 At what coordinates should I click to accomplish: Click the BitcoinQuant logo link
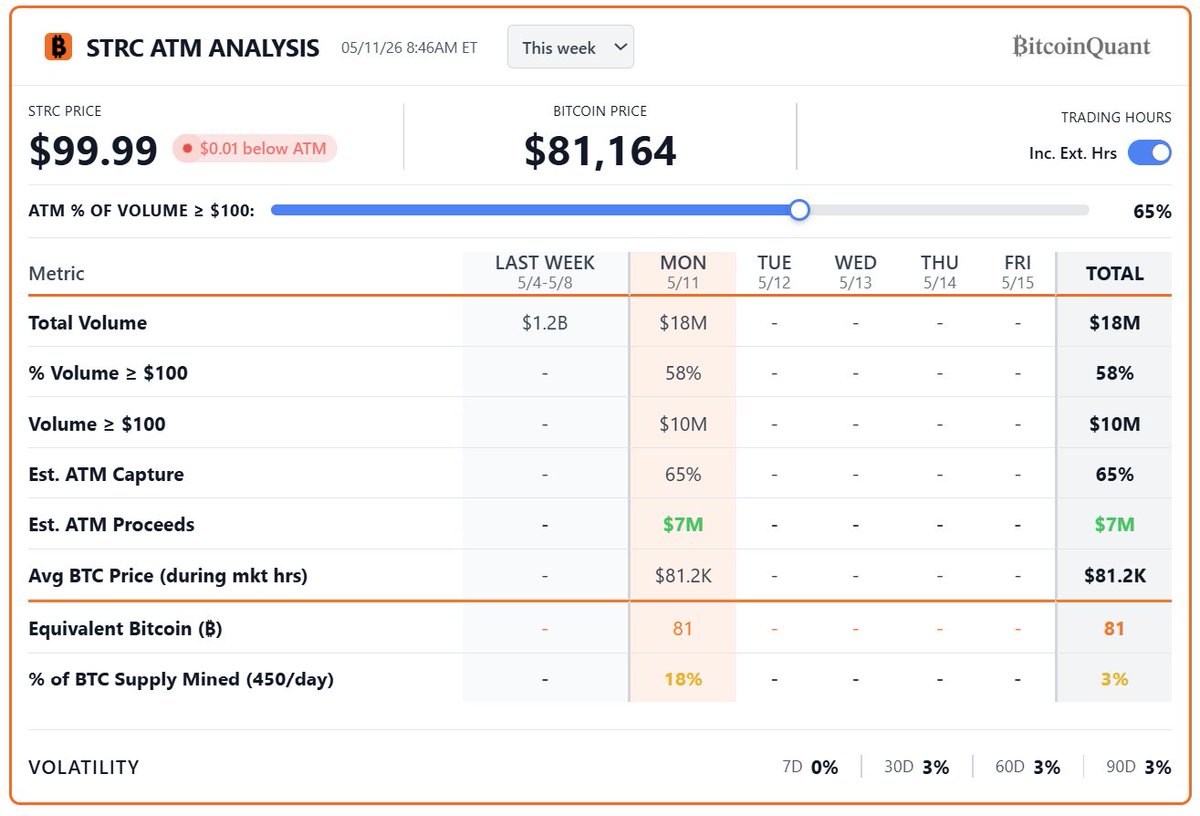pos(1081,46)
